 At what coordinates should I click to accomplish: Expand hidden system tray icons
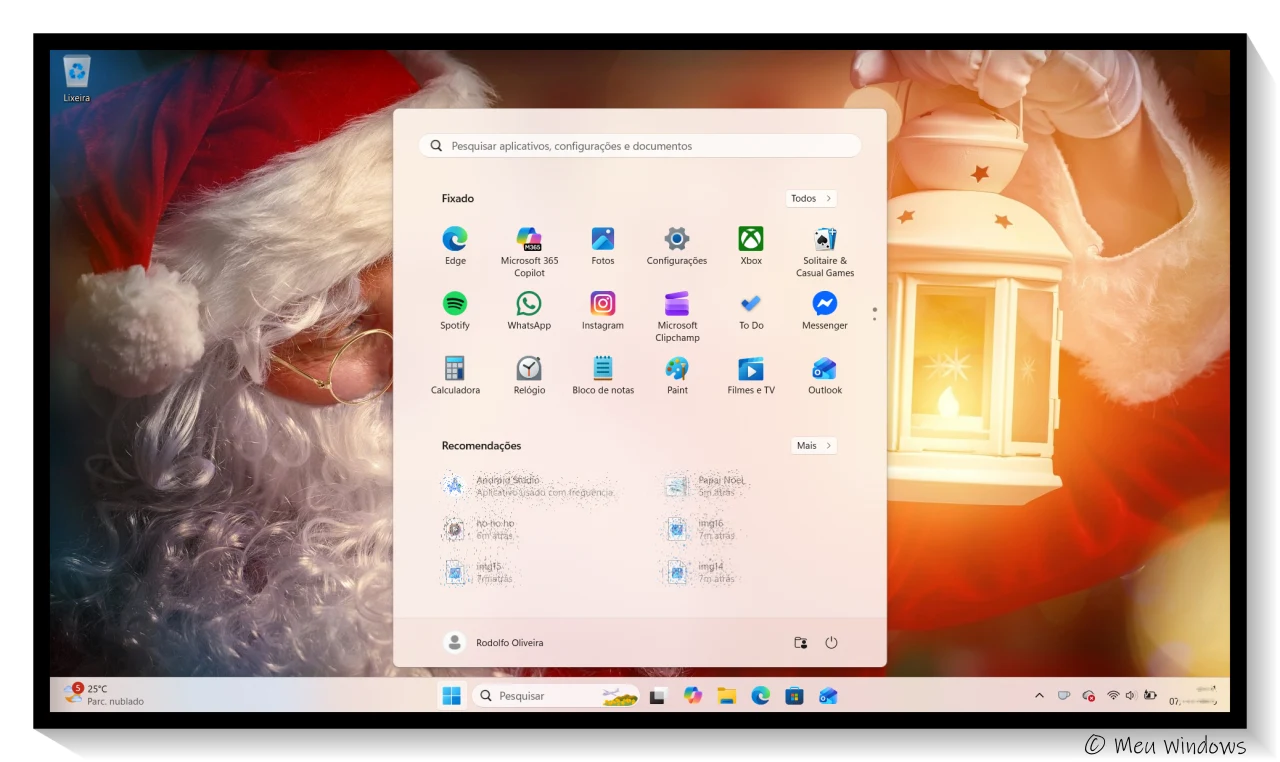click(1038, 695)
